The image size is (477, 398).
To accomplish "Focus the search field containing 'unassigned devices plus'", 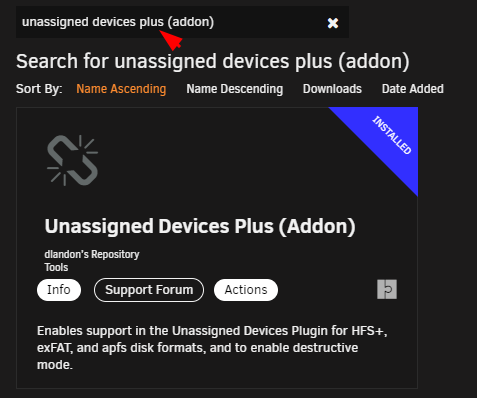I will 172,22.
